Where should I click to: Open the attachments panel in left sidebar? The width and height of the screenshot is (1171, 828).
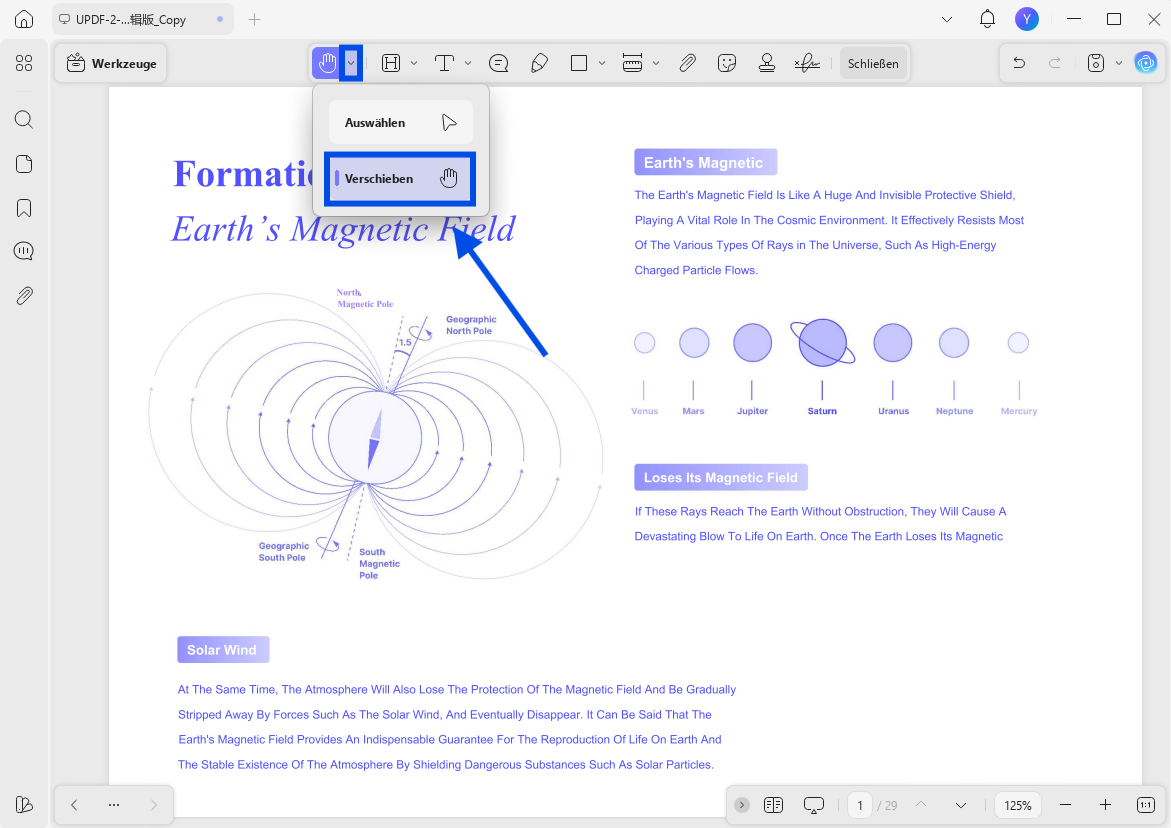24,296
